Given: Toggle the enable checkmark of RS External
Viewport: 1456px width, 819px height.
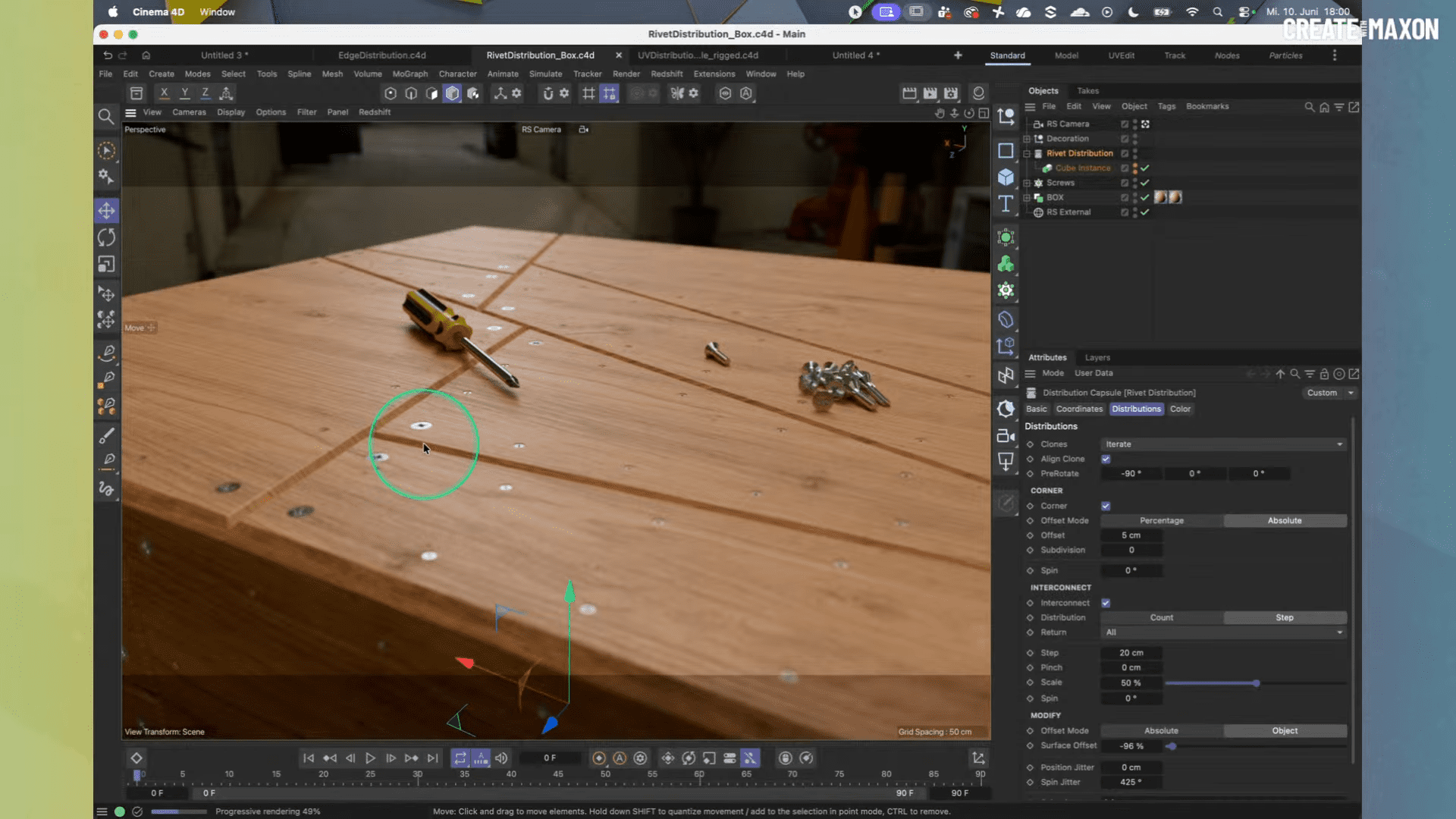Looking at the screenshot, I should (x=1145, y=212).
